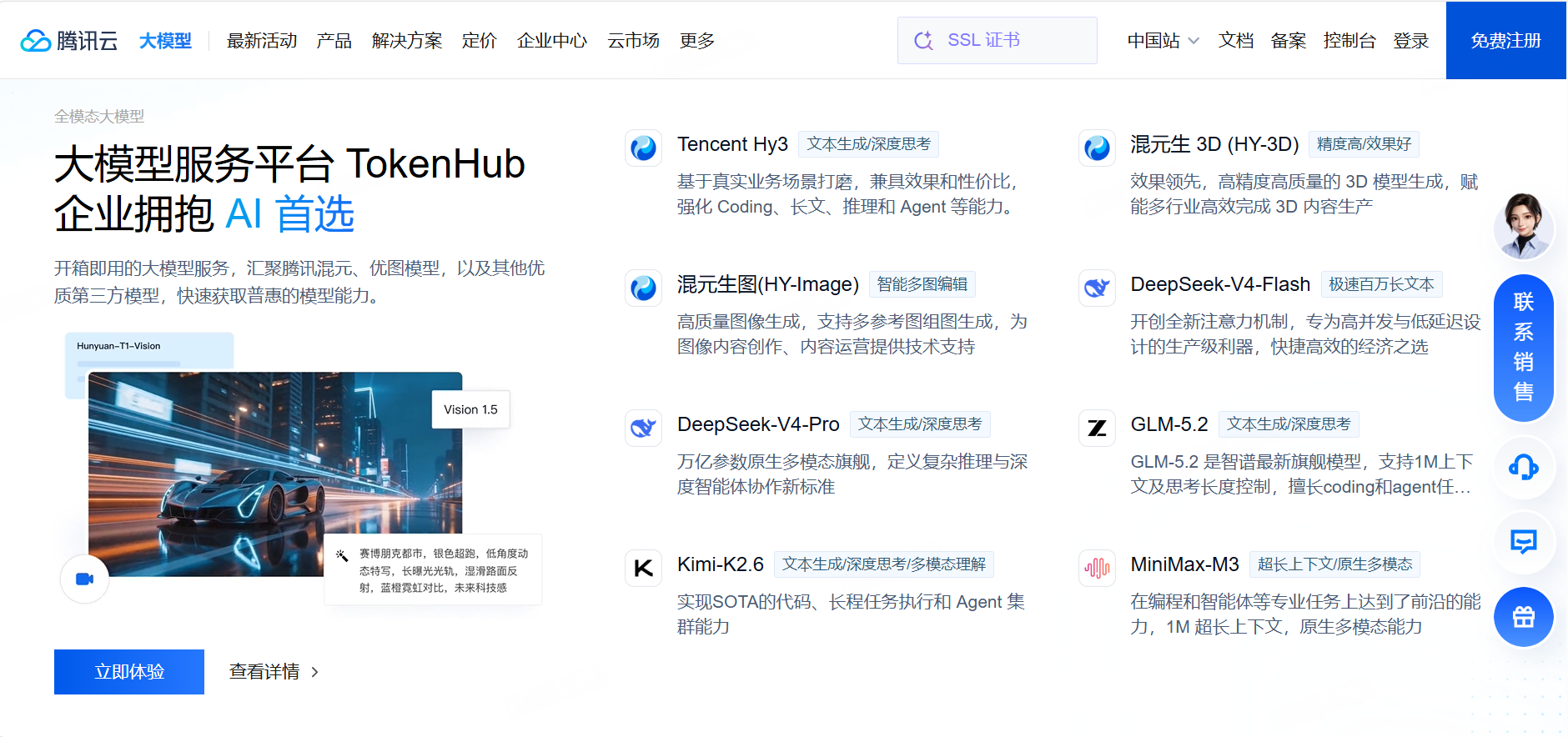Screen dimensions: 1568x737
Task: Click the futuristic car preview image
Action: pyautogui.click(x=275, y=474)
